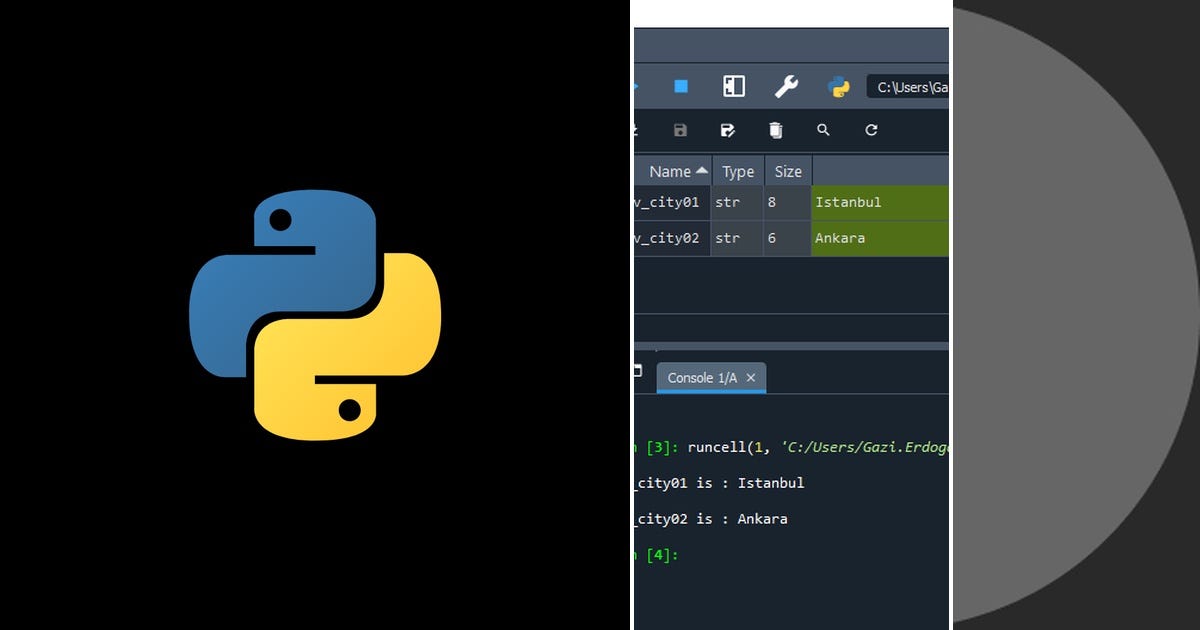Select the v_city02 variable name cell

coord(672,238)
